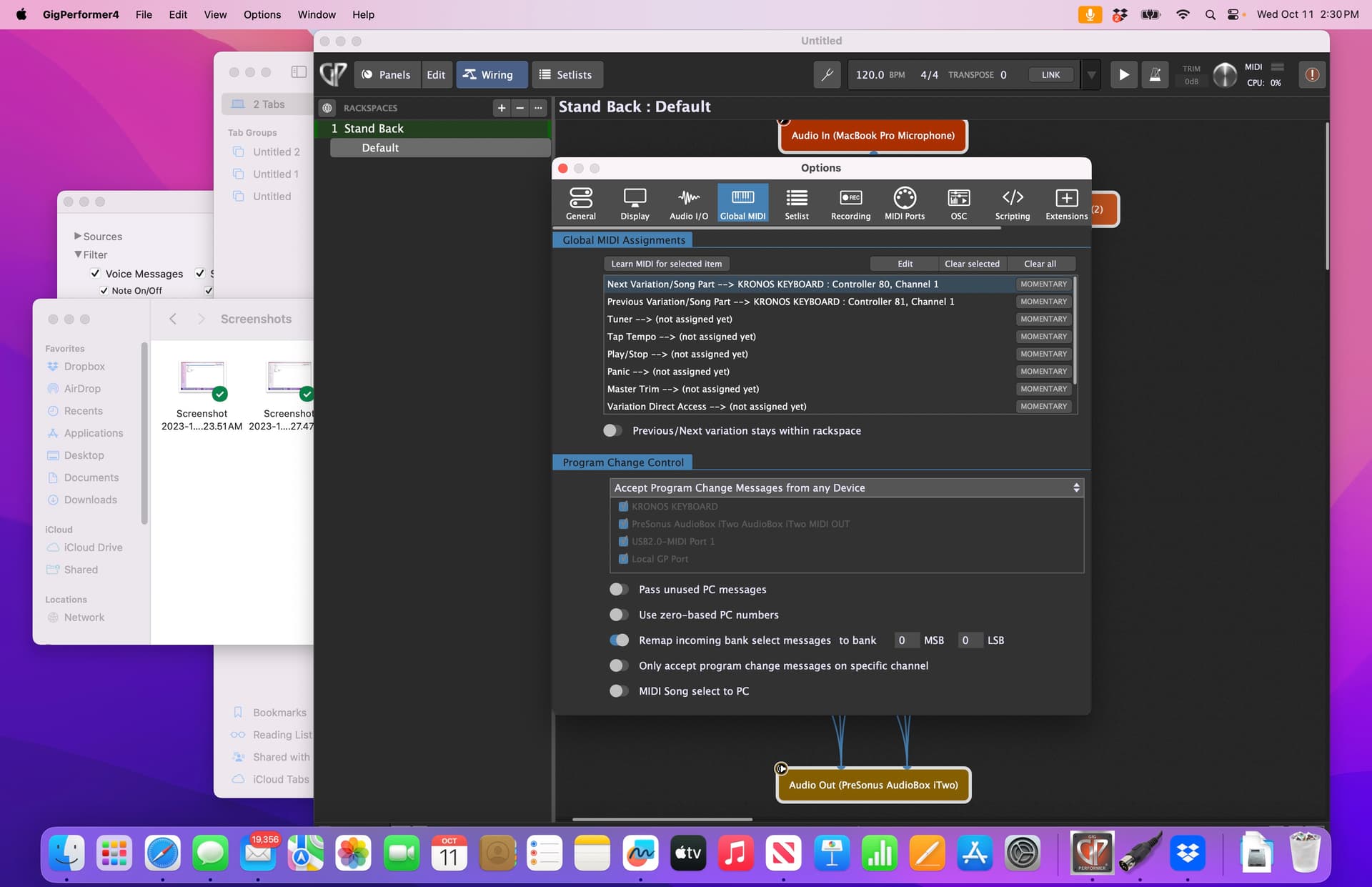Select the Global MIDI options tab
The height and width of the screenshot is (887, 1372).
pyautogui.click(x=742, y=203)
